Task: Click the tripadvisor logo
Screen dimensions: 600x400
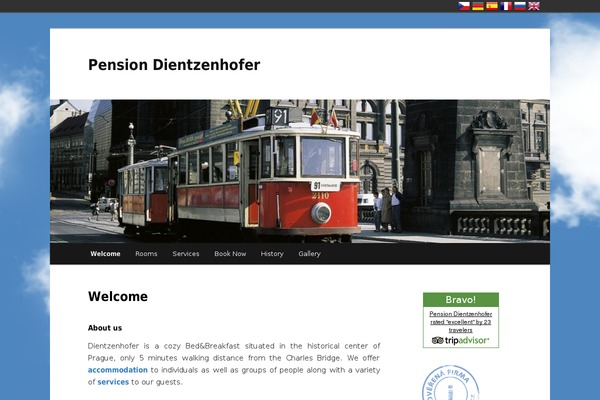Action: (x=460, y=340)
